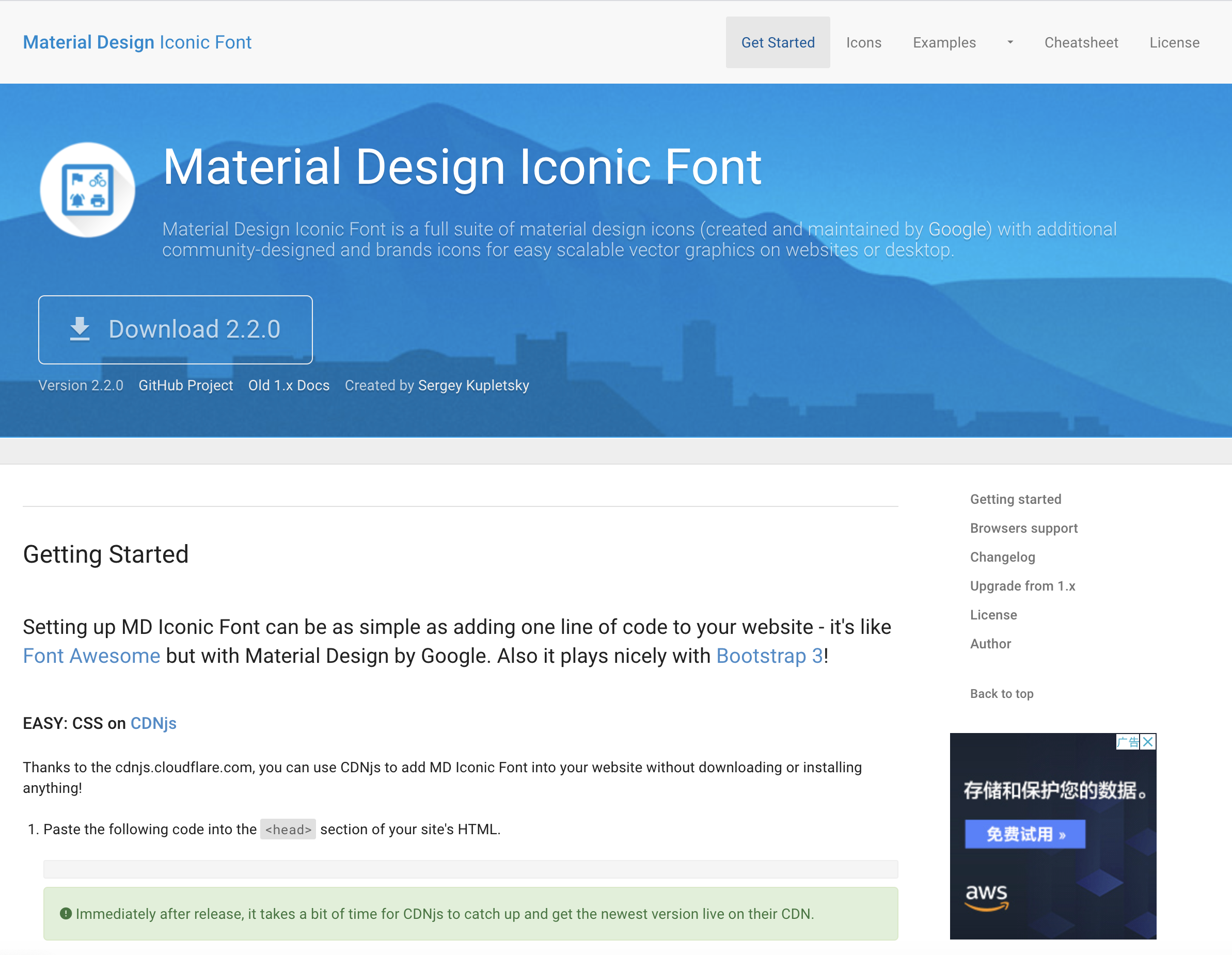Screen dimensions: 1232x955
Task: Click the blue free trial ad button
Action: (1025, 834)
